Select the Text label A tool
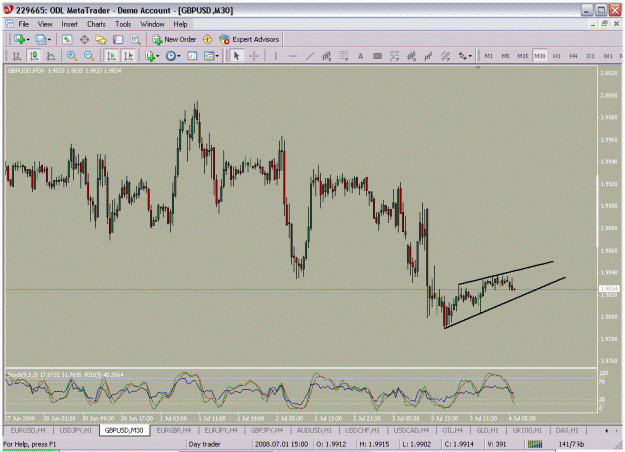The height and width of the screenshot is (452, 625). [x=360, y=56]
